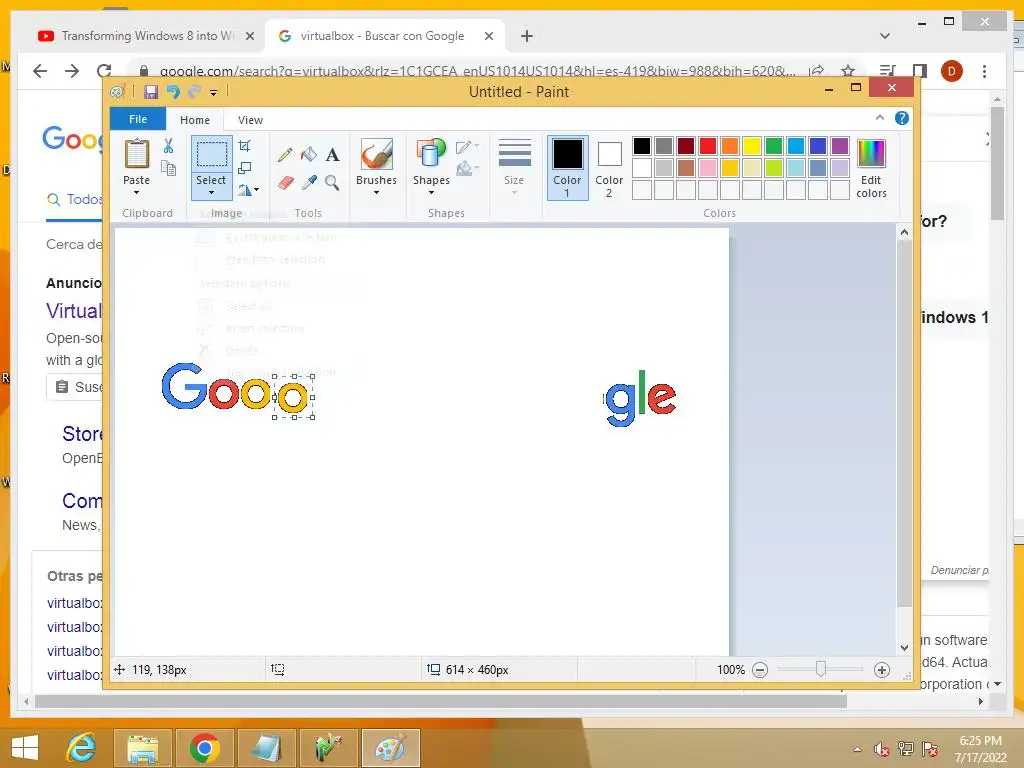Click the Shapes gallery icon
This screenshot has width=1024, height=768.
[x=431, y=154]
